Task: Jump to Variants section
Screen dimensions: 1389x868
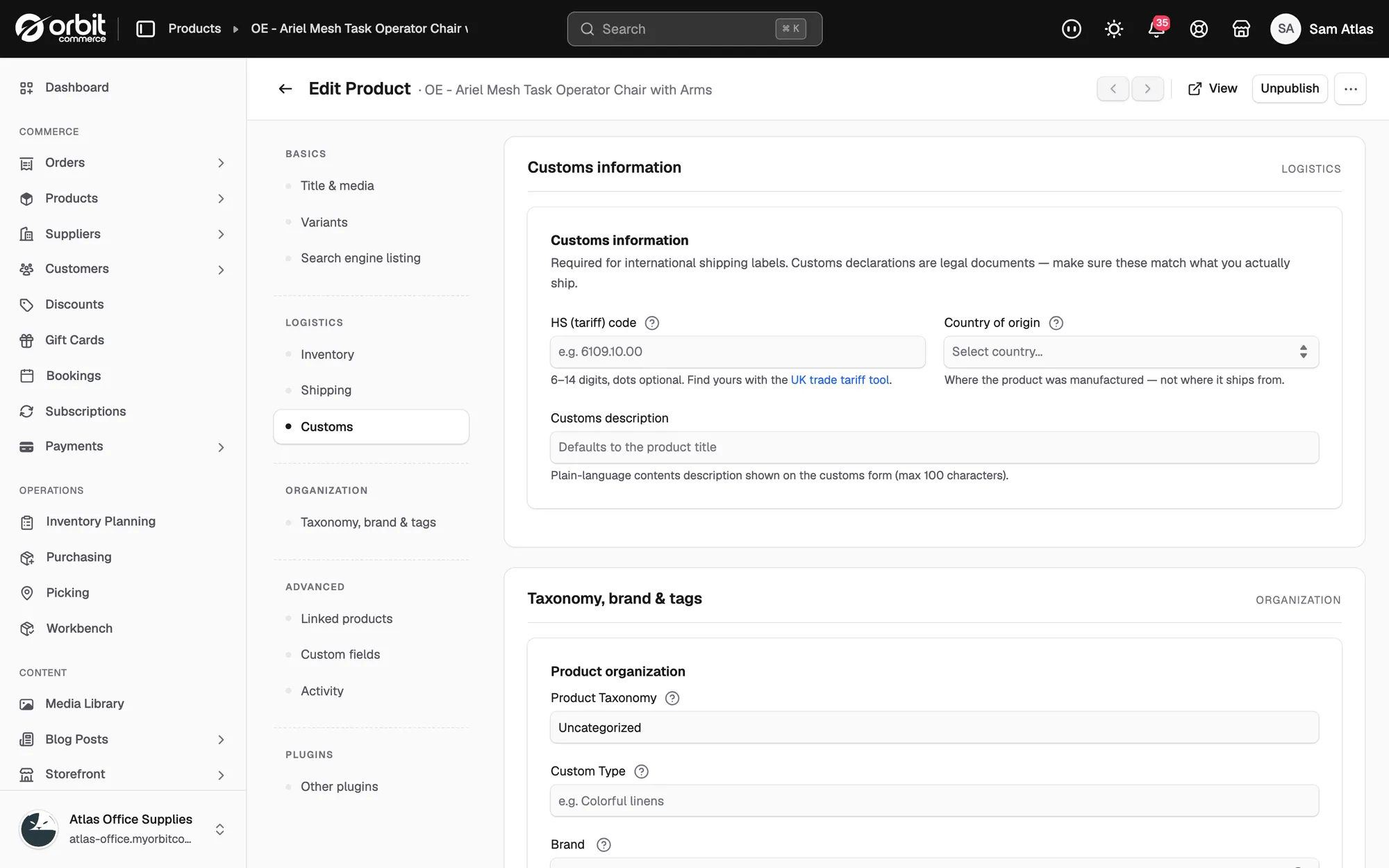Action: tap(371, 222)
